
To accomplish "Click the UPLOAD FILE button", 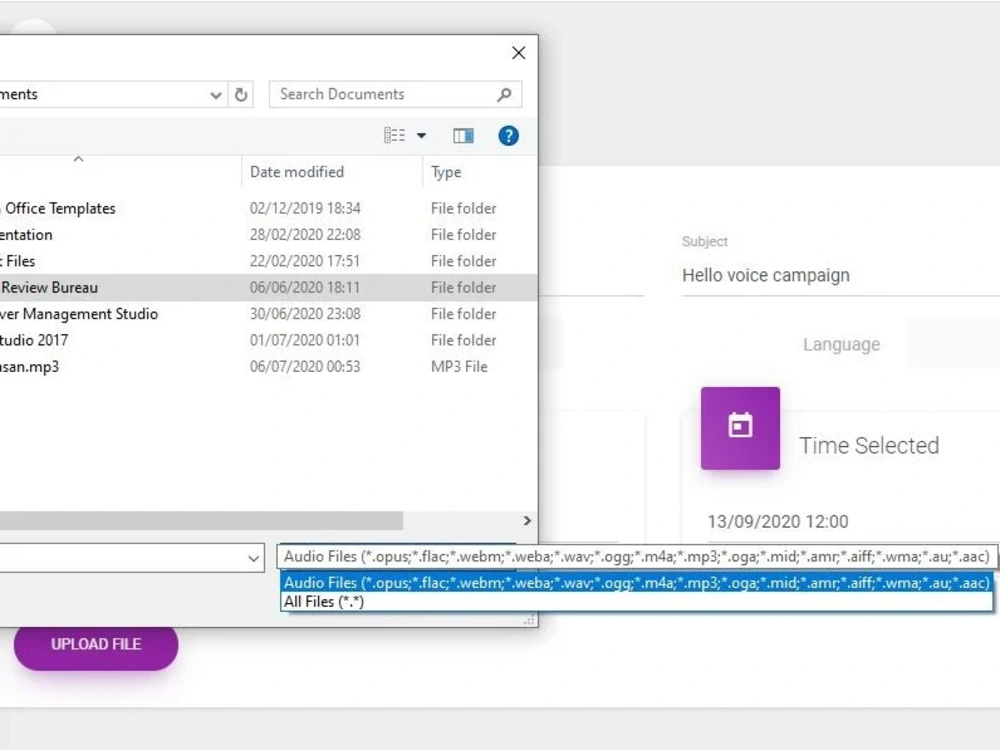I will pyautogui.click(x=96, y=644).
